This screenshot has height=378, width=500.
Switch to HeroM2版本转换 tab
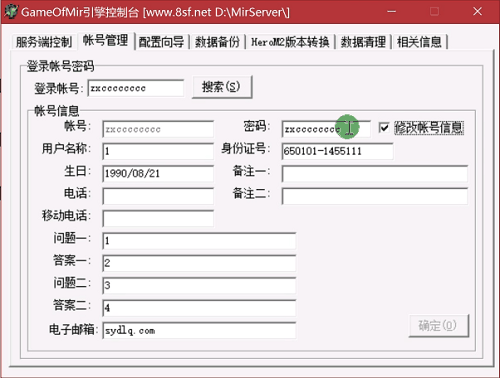pos(290,42)
